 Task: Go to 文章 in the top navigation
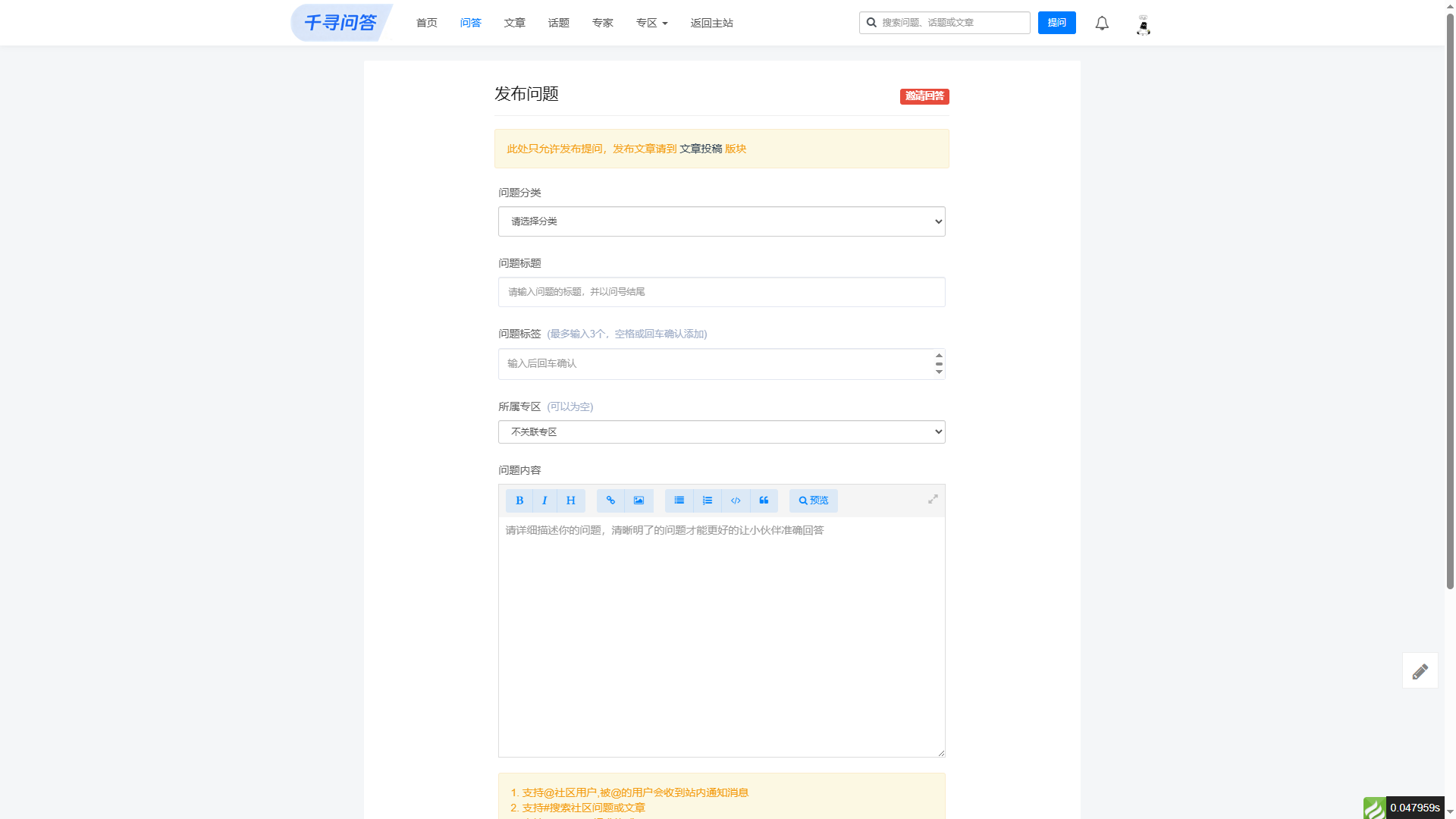515,23
